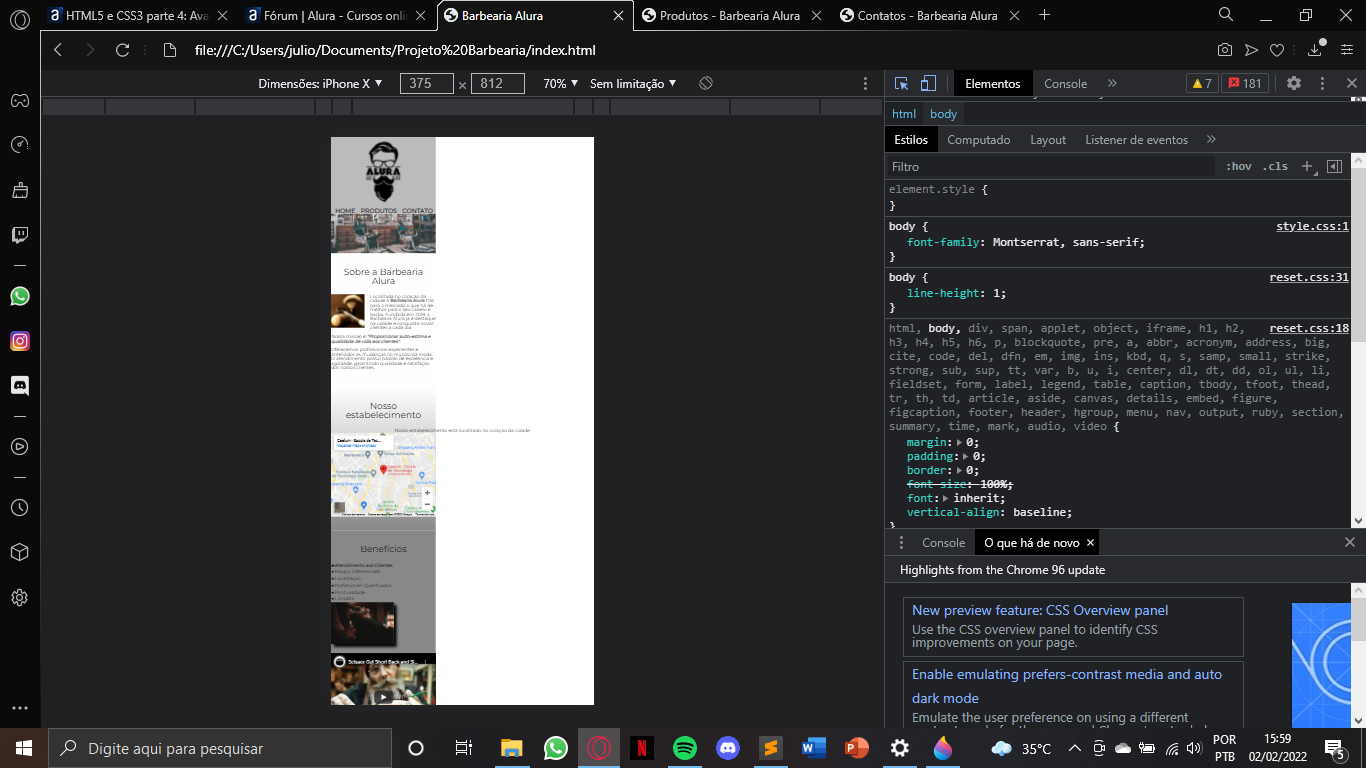Open New preview feature CSS Overview link

1040,611
